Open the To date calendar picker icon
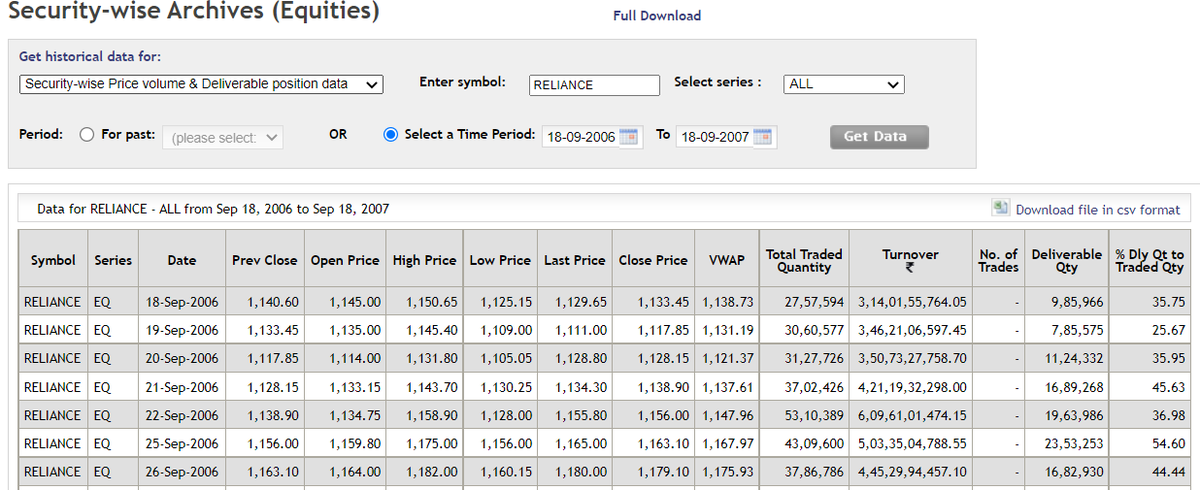 763,137
